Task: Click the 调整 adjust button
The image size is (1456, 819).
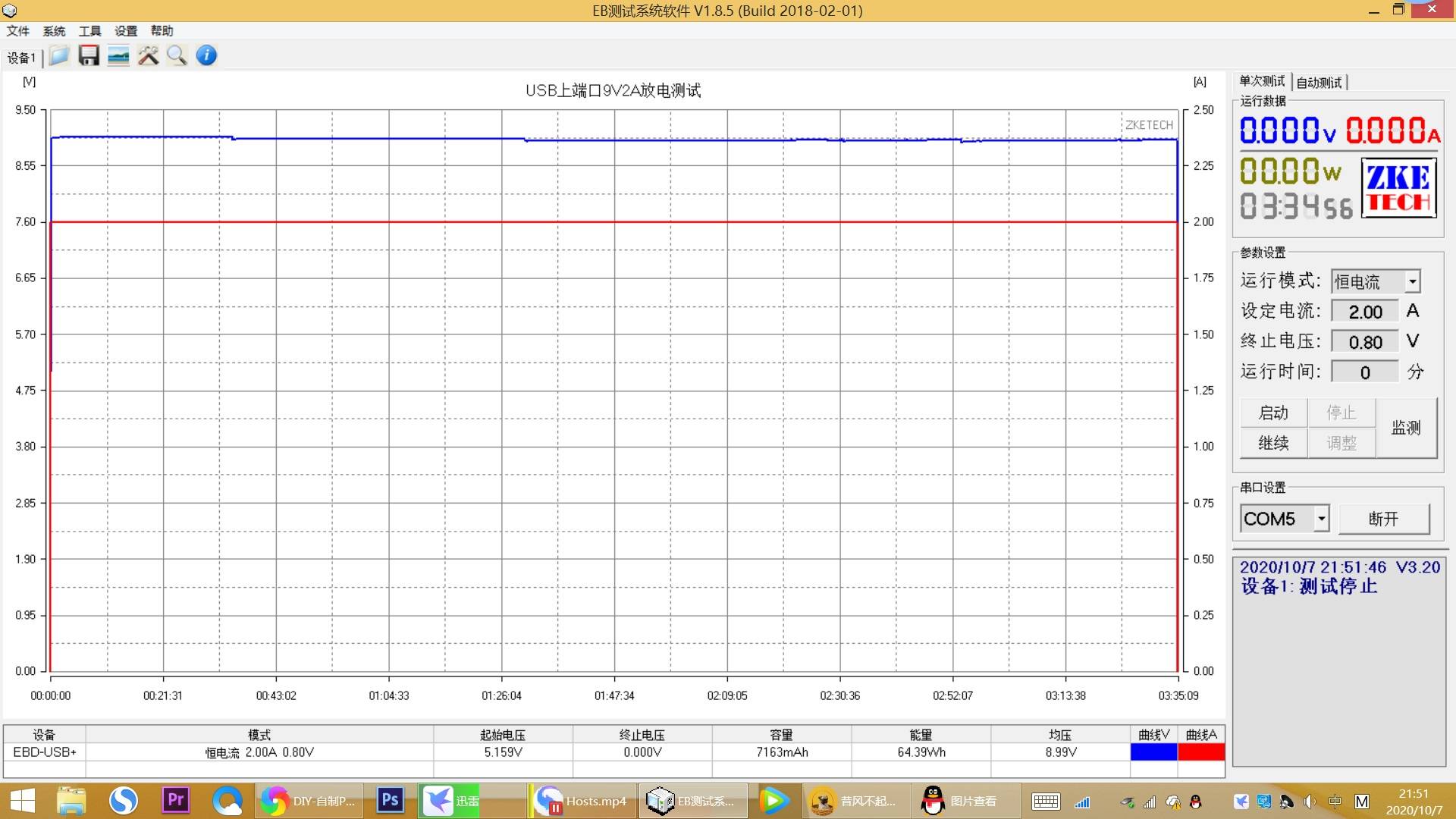Action: coord(1341,444)
